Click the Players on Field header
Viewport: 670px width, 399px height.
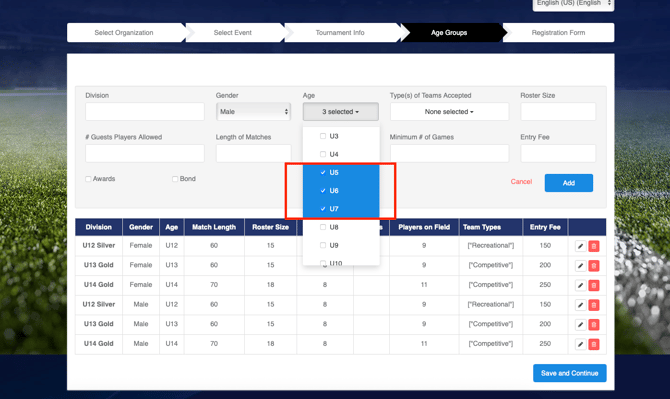[424, 227]
